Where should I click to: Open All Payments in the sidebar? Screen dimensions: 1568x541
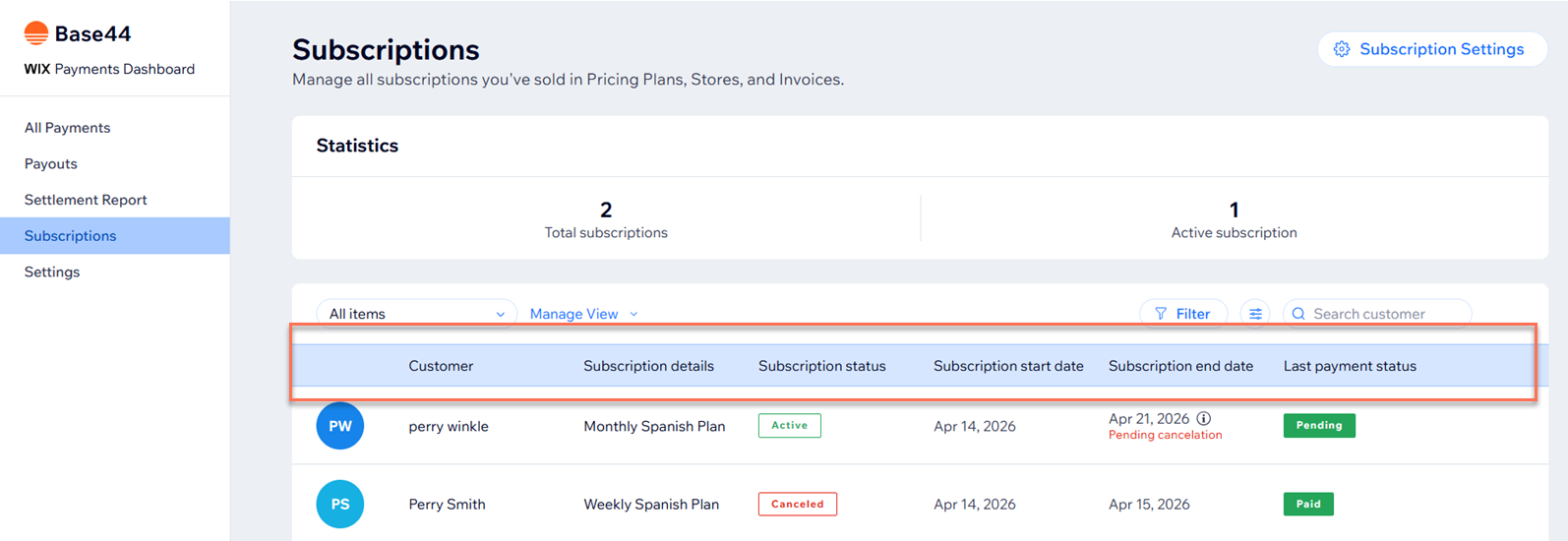tap(67, 128)
